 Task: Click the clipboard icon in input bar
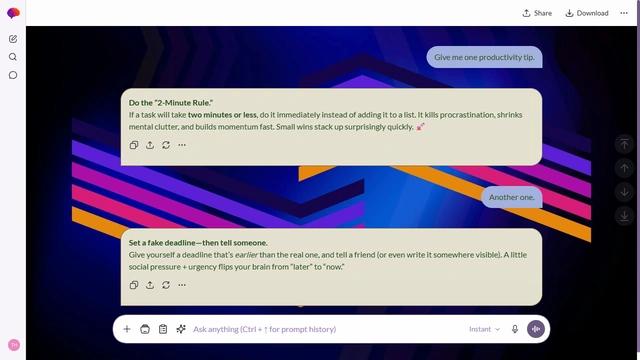(x=163, y=329)
